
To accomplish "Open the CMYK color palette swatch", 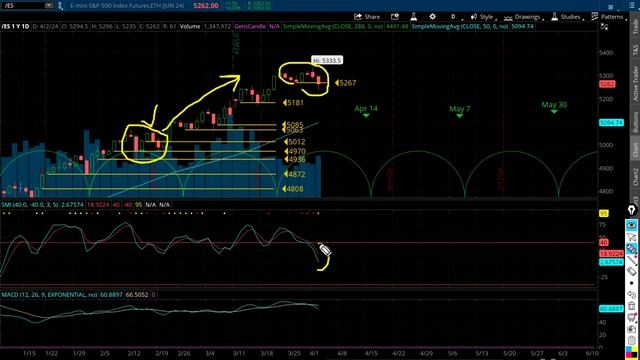I will tap(631, 352).
